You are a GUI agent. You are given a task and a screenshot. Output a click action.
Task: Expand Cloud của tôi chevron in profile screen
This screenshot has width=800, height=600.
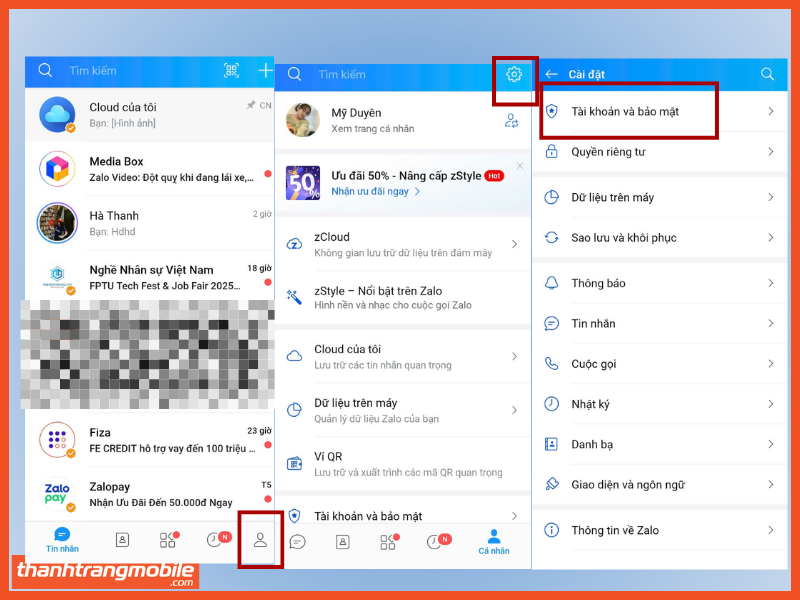click(514, 357)
